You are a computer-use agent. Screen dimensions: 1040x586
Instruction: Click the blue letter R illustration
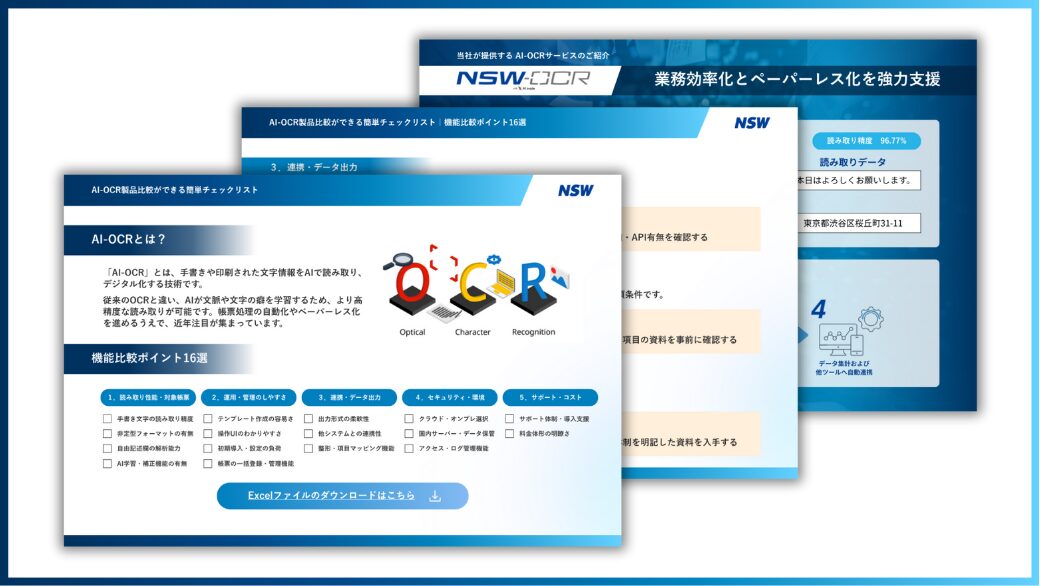click(534, 284)
